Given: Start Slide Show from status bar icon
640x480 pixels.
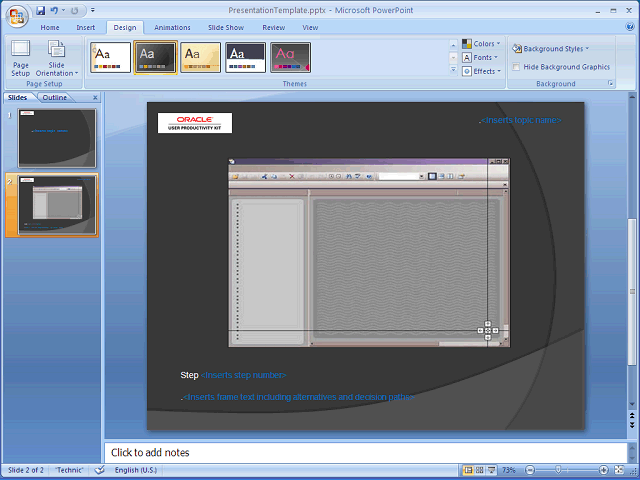Looking at the screenshot, I should click(491, 470).
